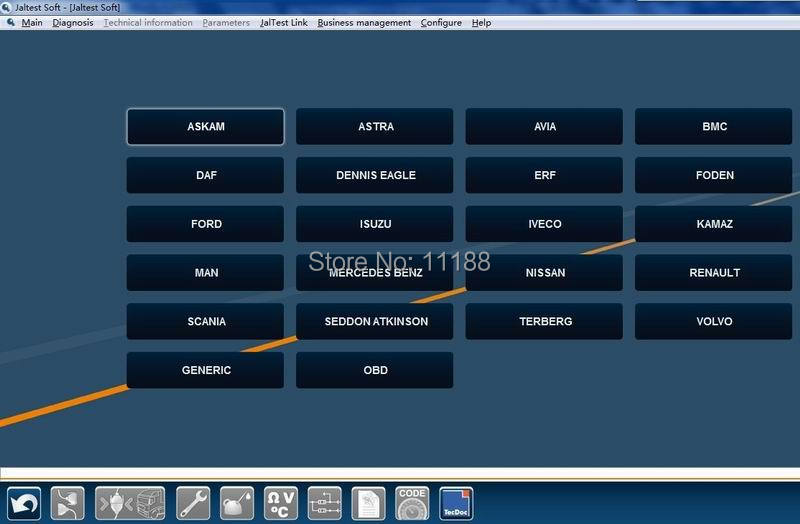This screenshot has width=800, height=524.
Task: Select the ASKAM brand button
Action: coord(206,127)
